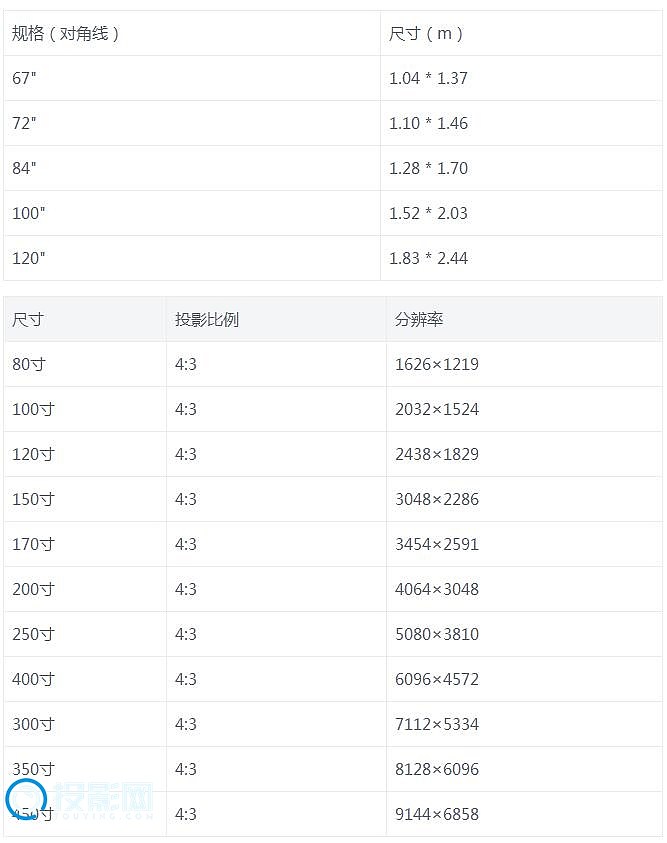Select the 规格（对角线）column header
The height and width of the screenshot is (843, 667).
click(x=66, y=33)
